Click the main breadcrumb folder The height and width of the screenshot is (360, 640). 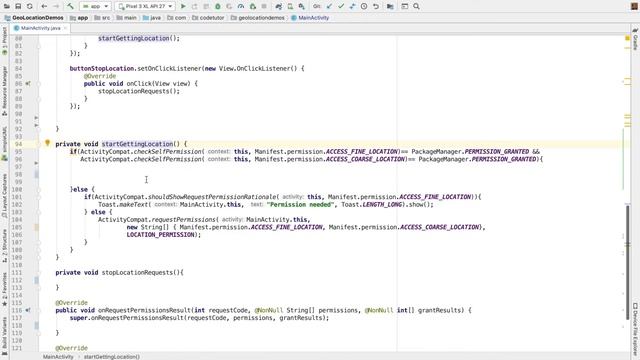coord(127,18)
